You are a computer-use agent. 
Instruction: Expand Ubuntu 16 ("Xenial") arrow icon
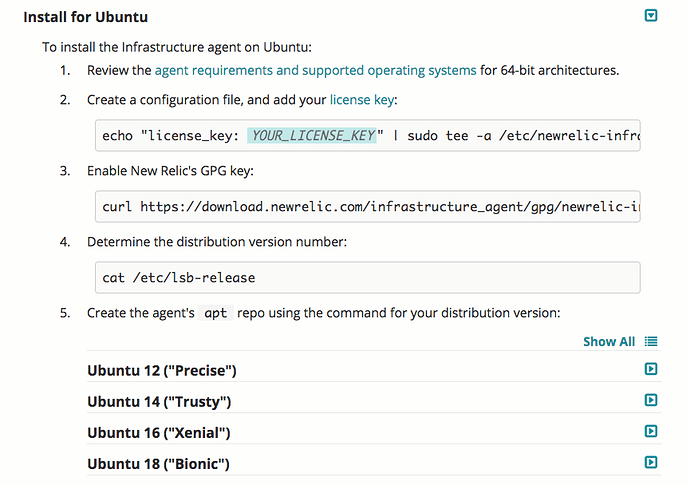coord(651,431)
